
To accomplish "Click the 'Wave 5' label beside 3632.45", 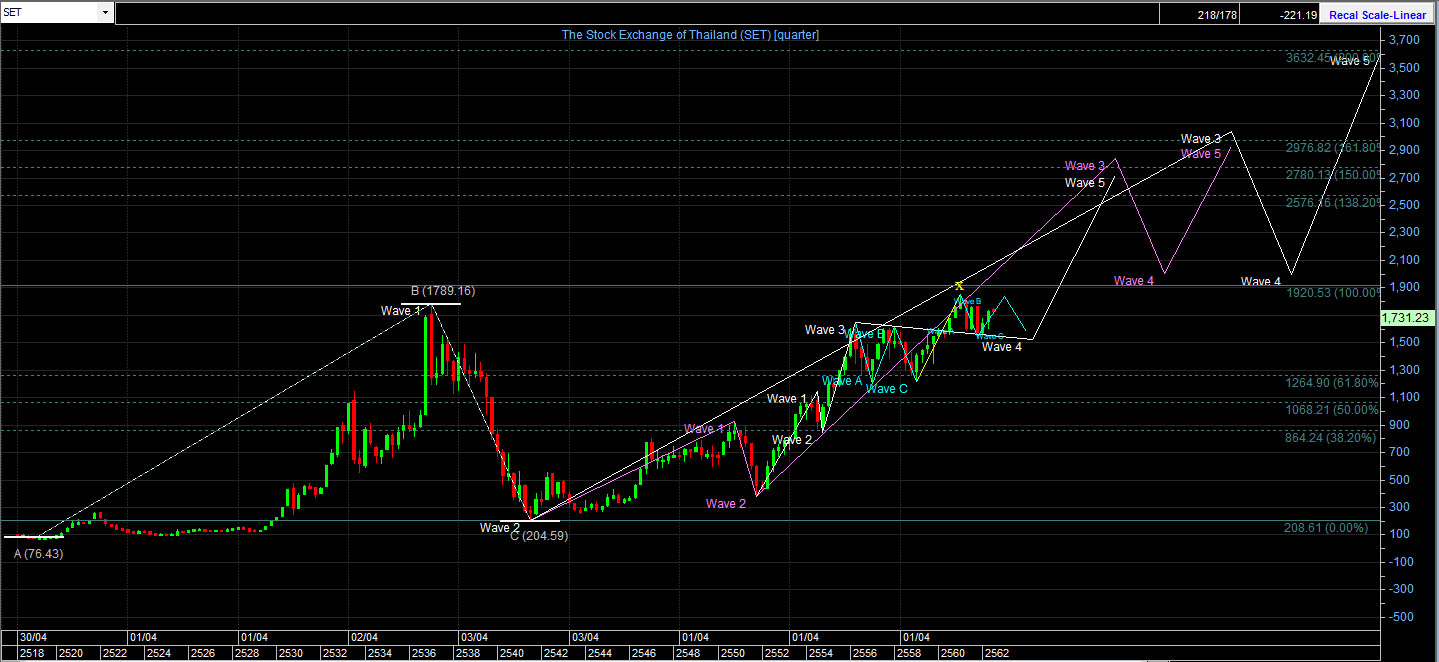I will [1350, 61].
